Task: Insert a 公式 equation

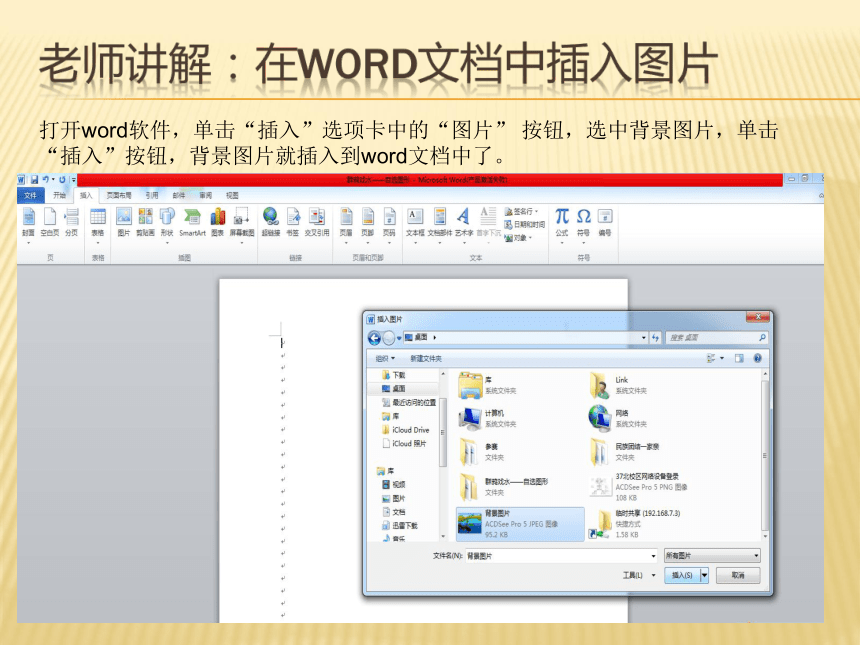Action: [562, 225]
